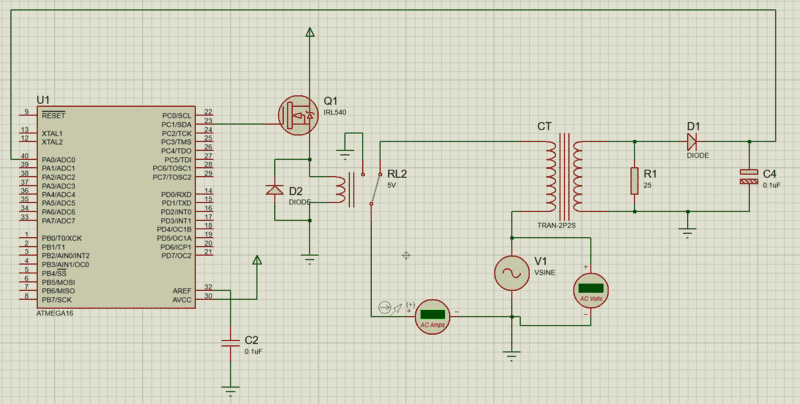Viewport: 800px width, 404px height.
Task: Click the power terminal above Q1
Action: pyautogui.click(x=310, y=34)
